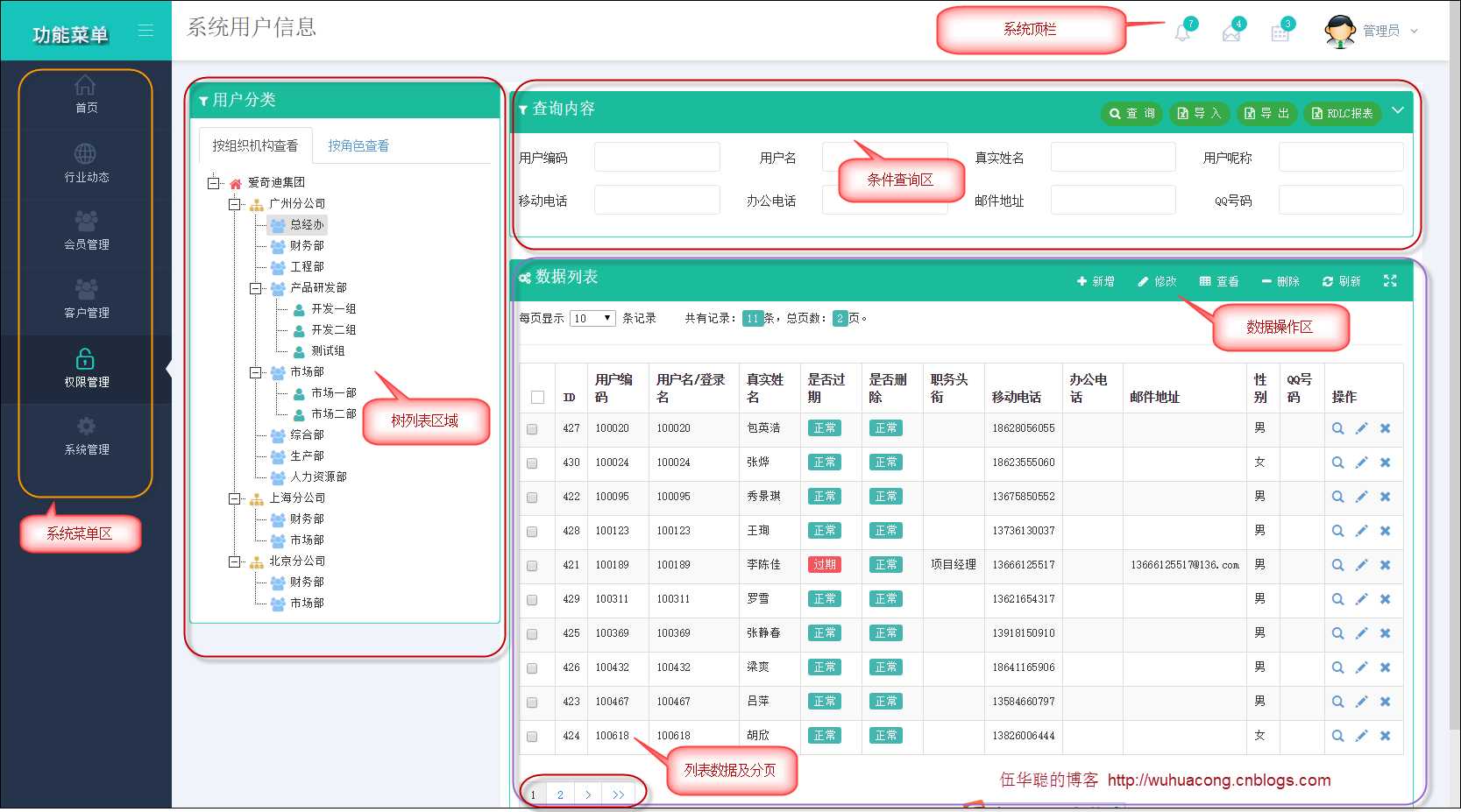Screen dimensions: 1461x812
Task: View details of user 梁爽 magnifier icon
Action: [1337, 667]
